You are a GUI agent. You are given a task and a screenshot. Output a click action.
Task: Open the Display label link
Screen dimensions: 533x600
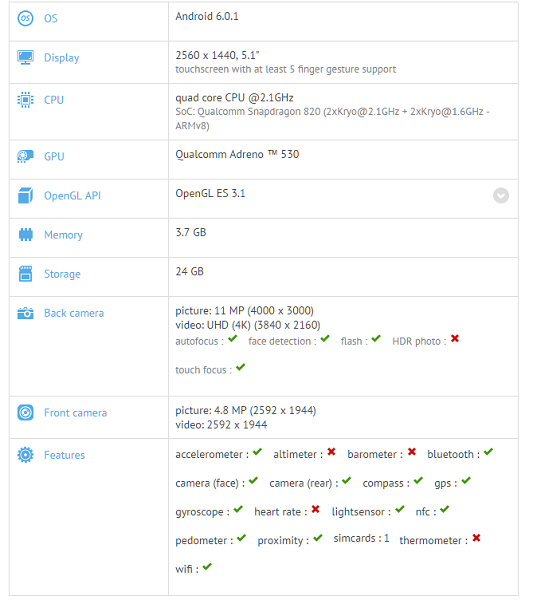tap(62, 57)
